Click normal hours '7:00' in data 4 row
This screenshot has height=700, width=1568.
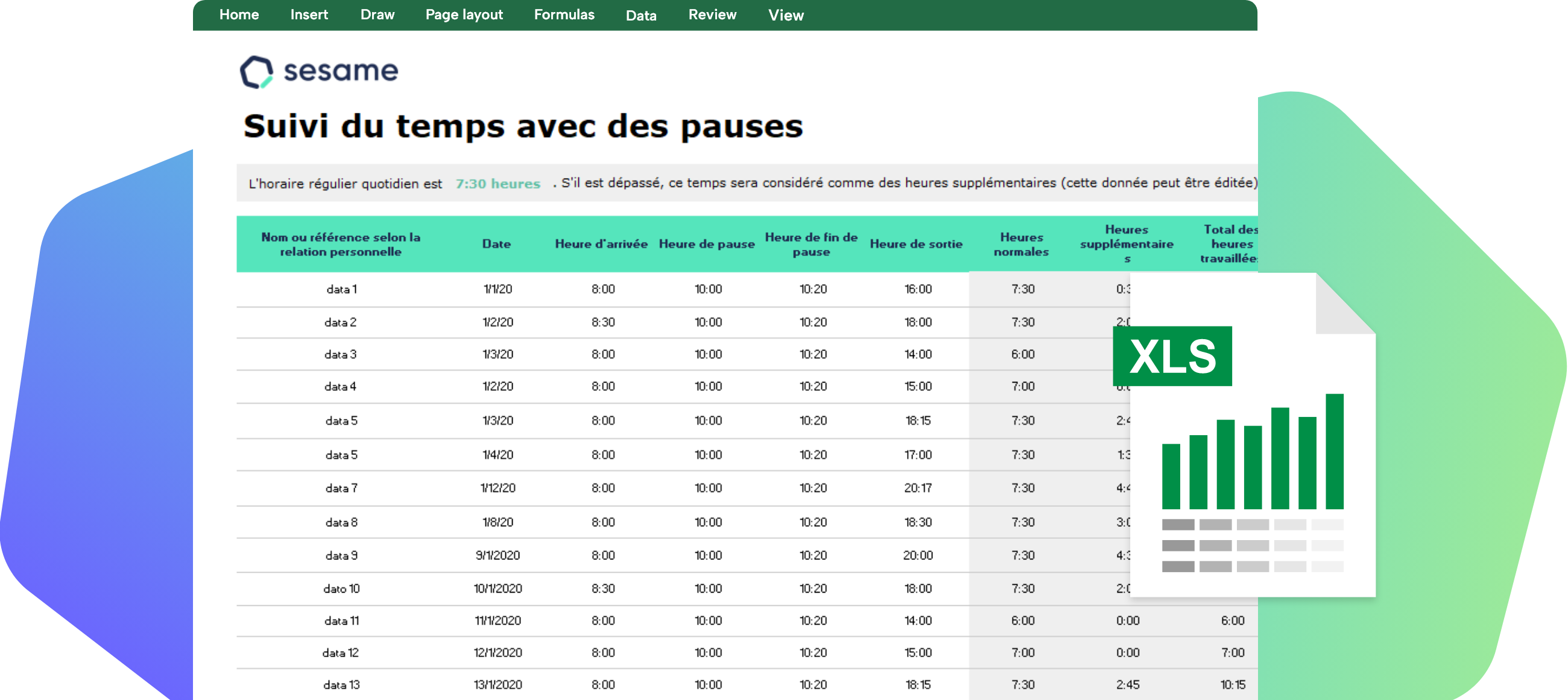pos(1023,386)
